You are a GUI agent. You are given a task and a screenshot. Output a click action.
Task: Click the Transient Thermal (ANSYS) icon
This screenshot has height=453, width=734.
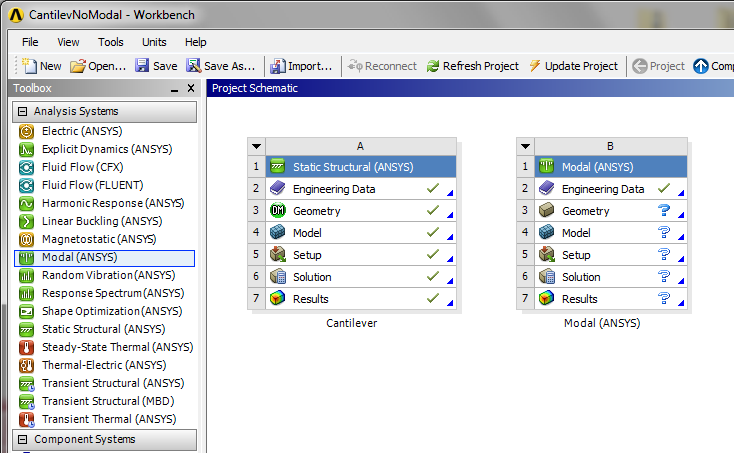[27, 419]
